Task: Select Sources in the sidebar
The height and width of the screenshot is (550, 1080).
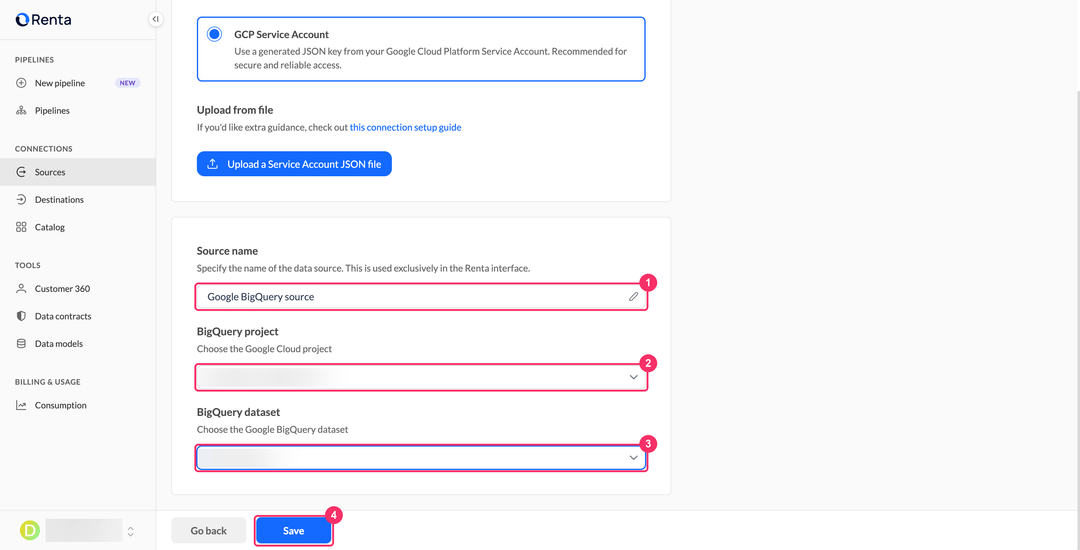Action: click(78, 172)
